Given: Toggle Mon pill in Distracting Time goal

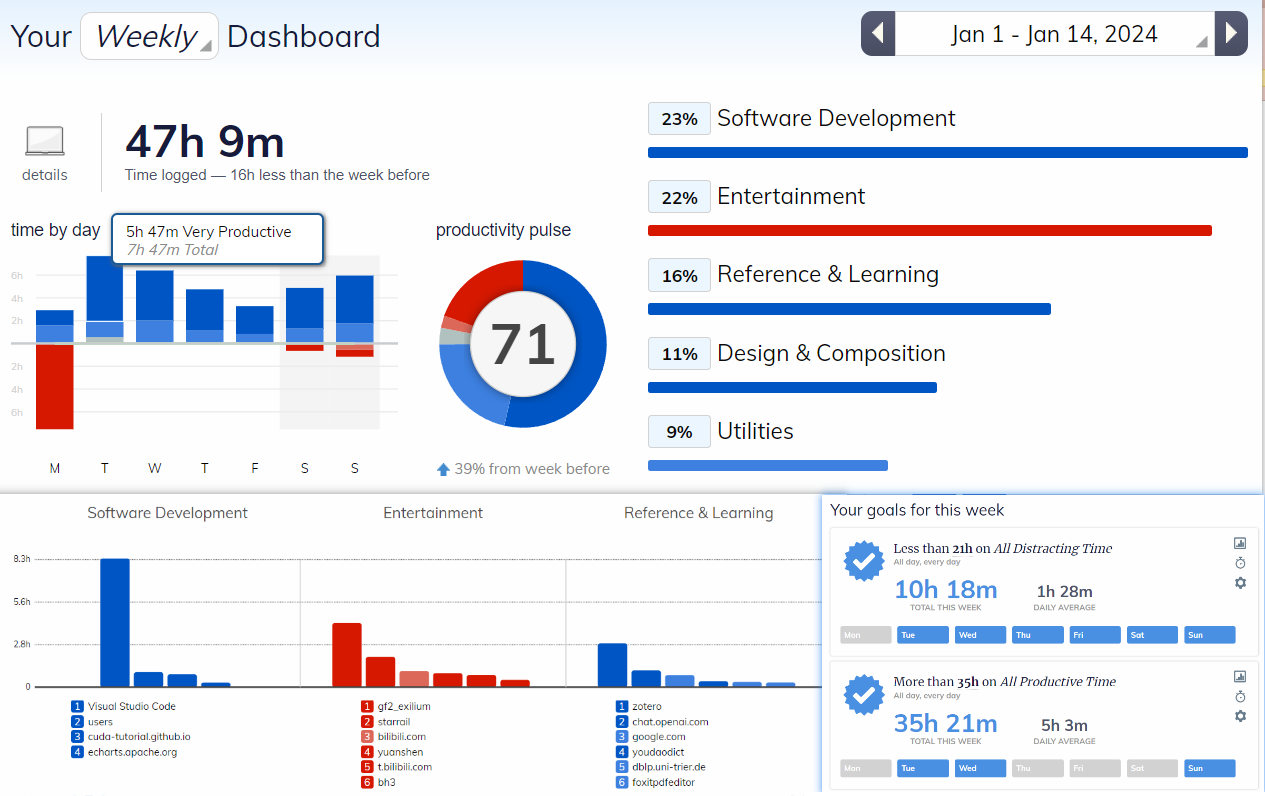Looking at the screenshot, I should click(866, 635).
